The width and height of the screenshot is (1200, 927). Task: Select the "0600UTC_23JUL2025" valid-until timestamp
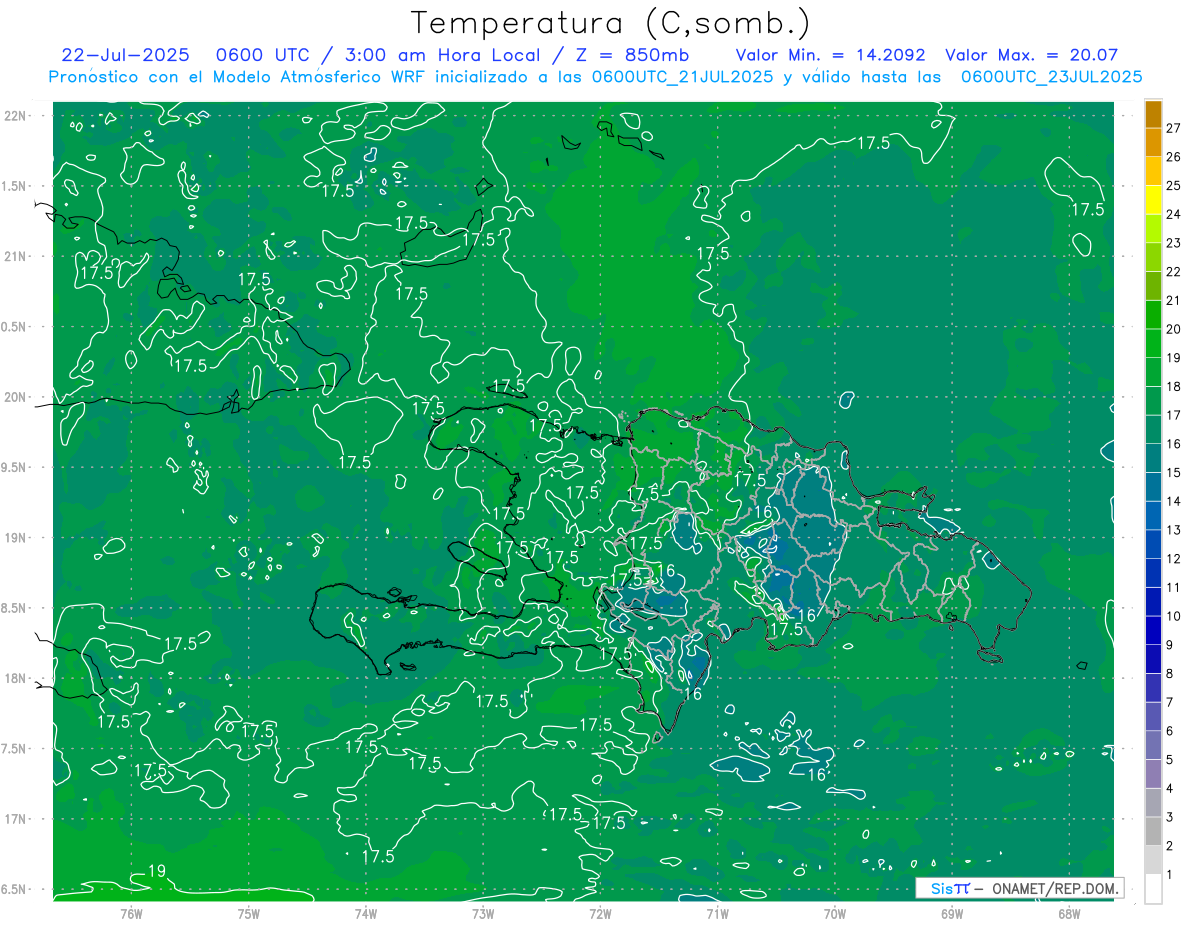pyautogui.click(x=1051, y=76)
